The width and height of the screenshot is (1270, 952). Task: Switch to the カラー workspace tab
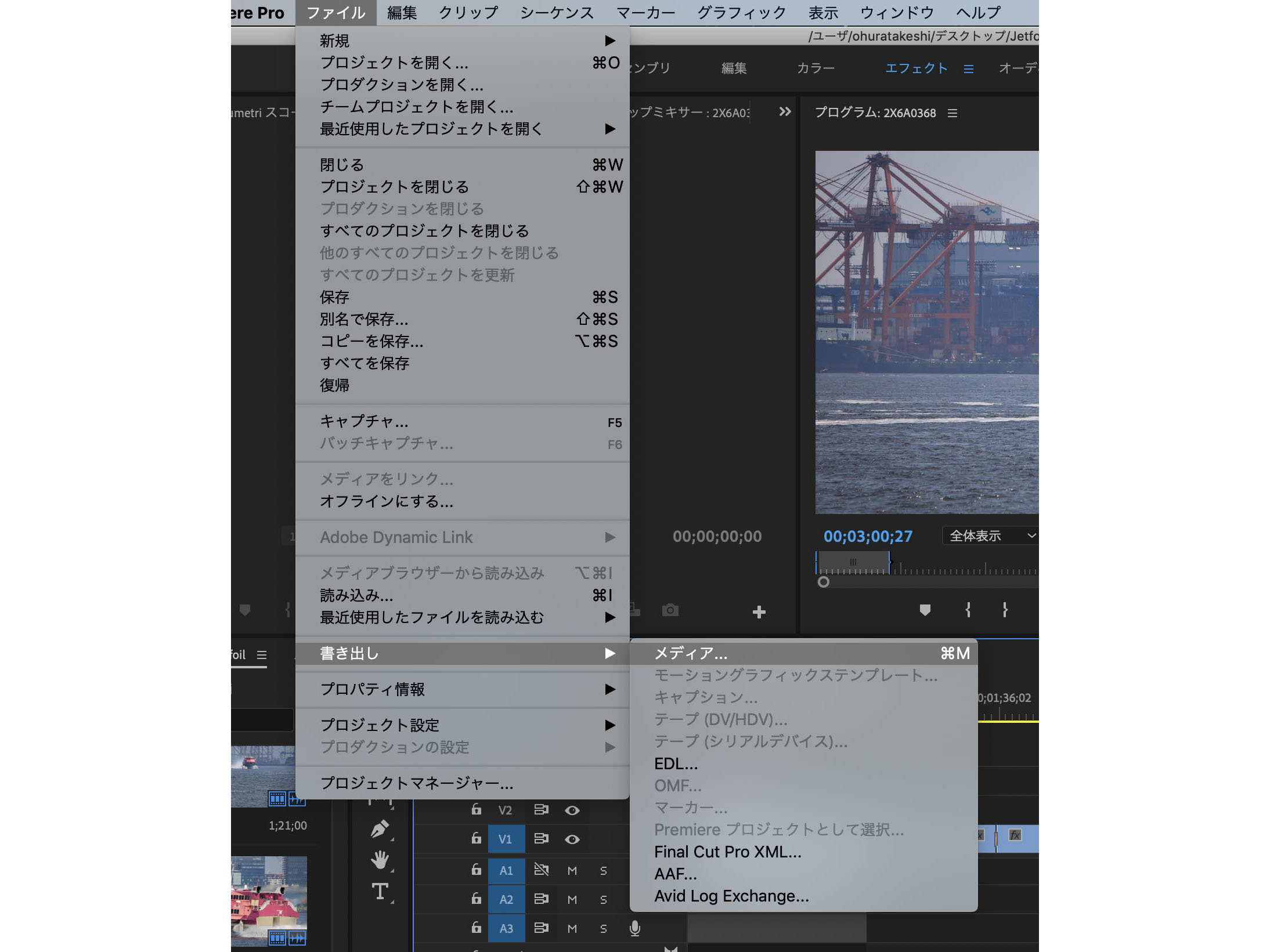(816, 68)
